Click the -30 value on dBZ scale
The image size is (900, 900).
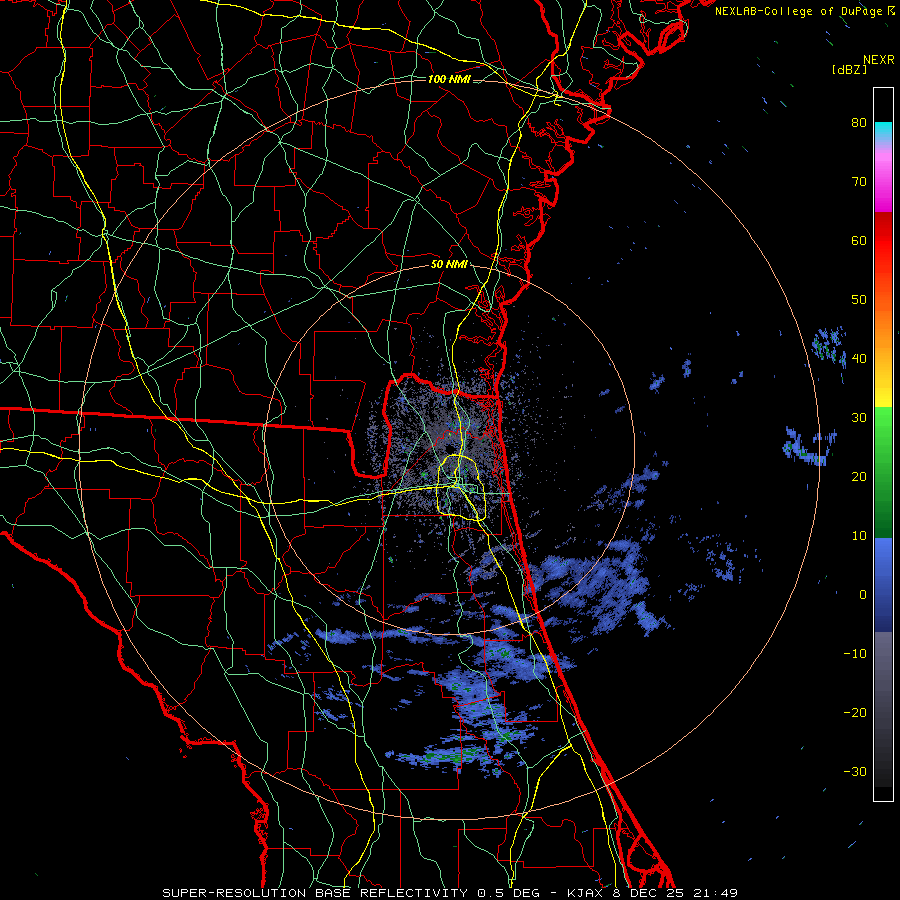coord(855,771)
